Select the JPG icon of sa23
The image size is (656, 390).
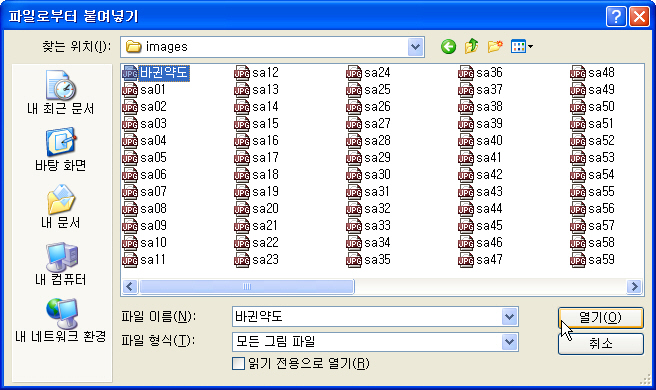click(242, 259)
